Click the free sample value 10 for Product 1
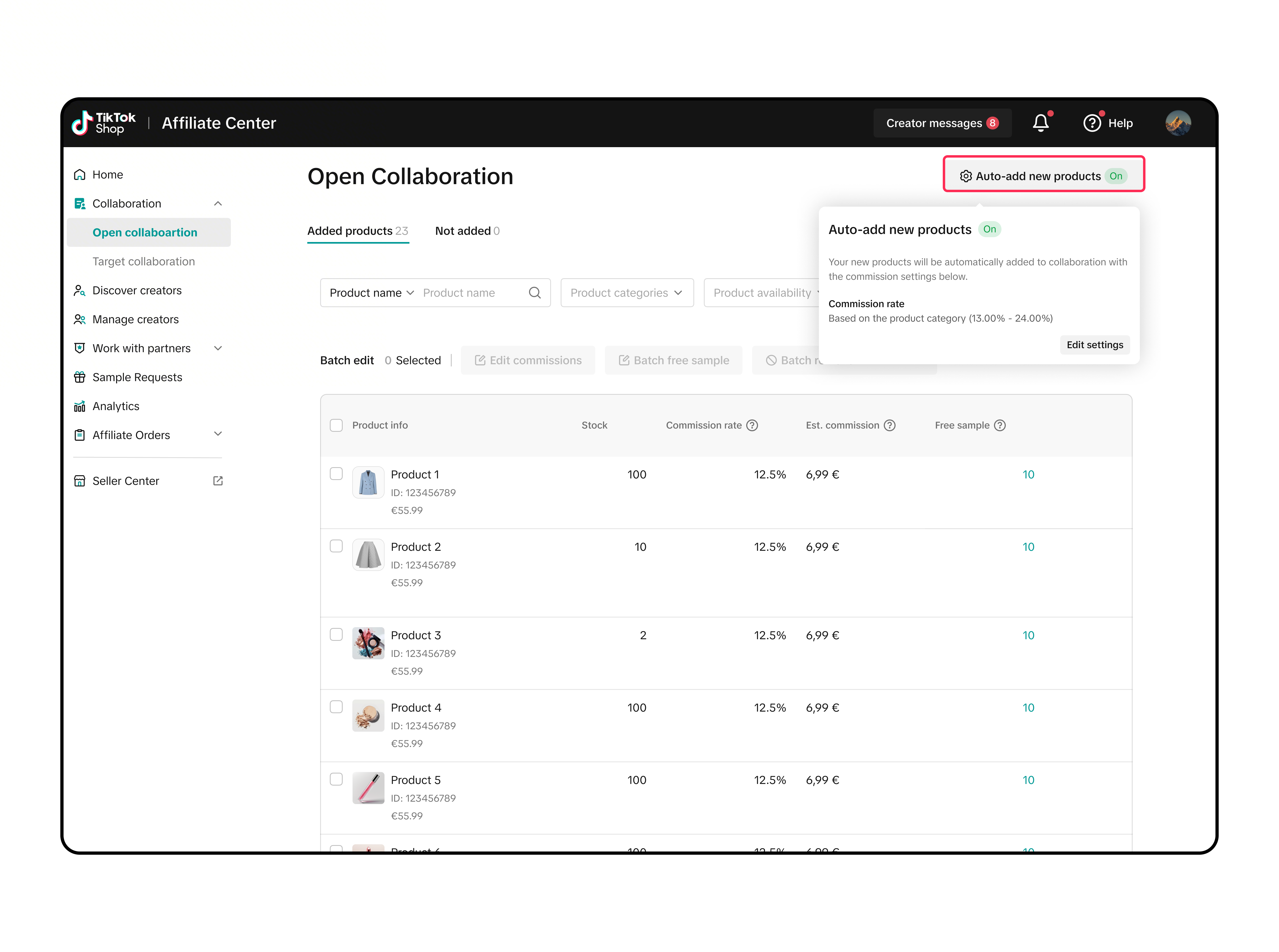Image resolution: width=1279 pixels, height=952 pixels. [1028, 474]
